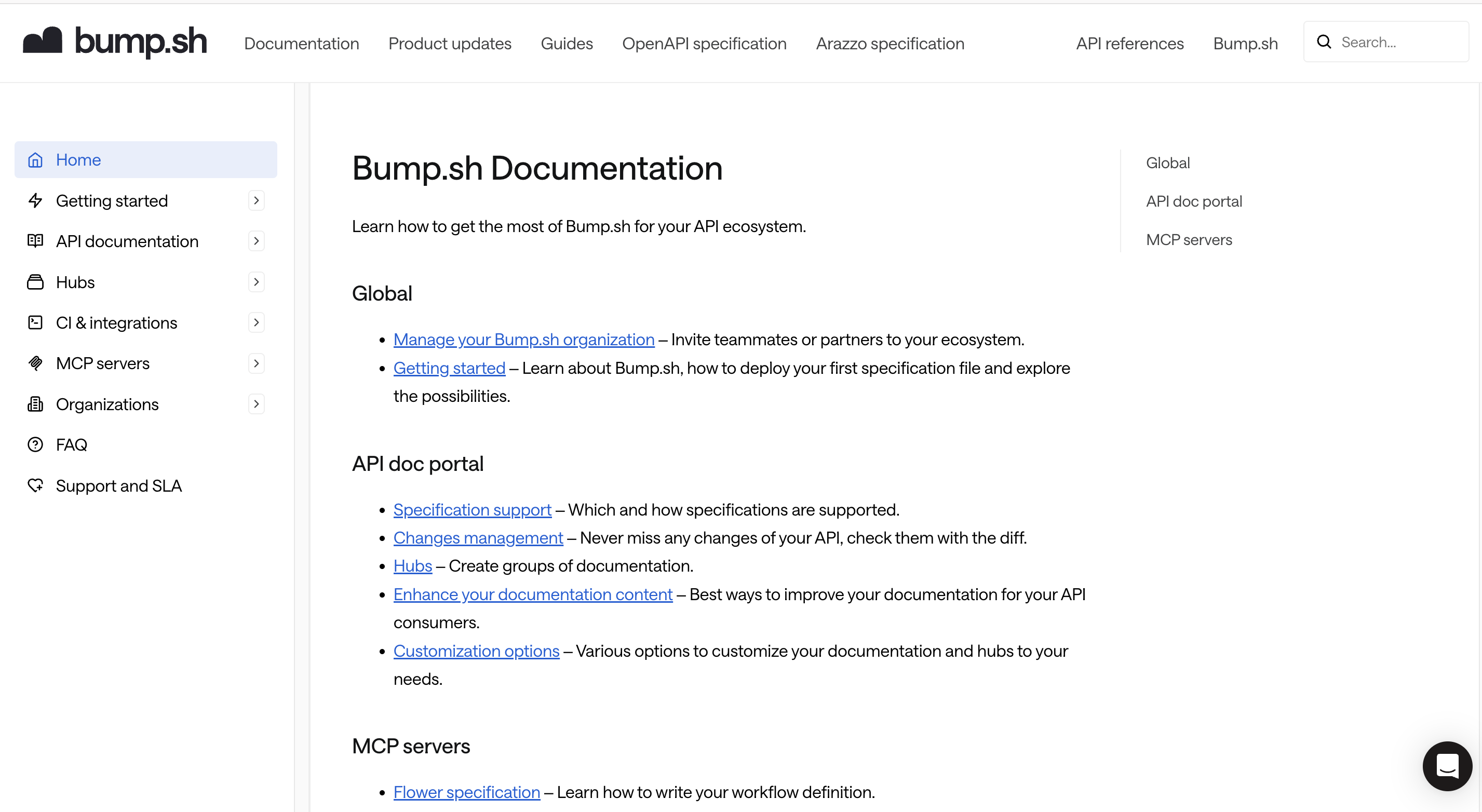1482x812 pixels.
Task: Click the Getting started lightning bolt icon
Action: click(36, 201)
